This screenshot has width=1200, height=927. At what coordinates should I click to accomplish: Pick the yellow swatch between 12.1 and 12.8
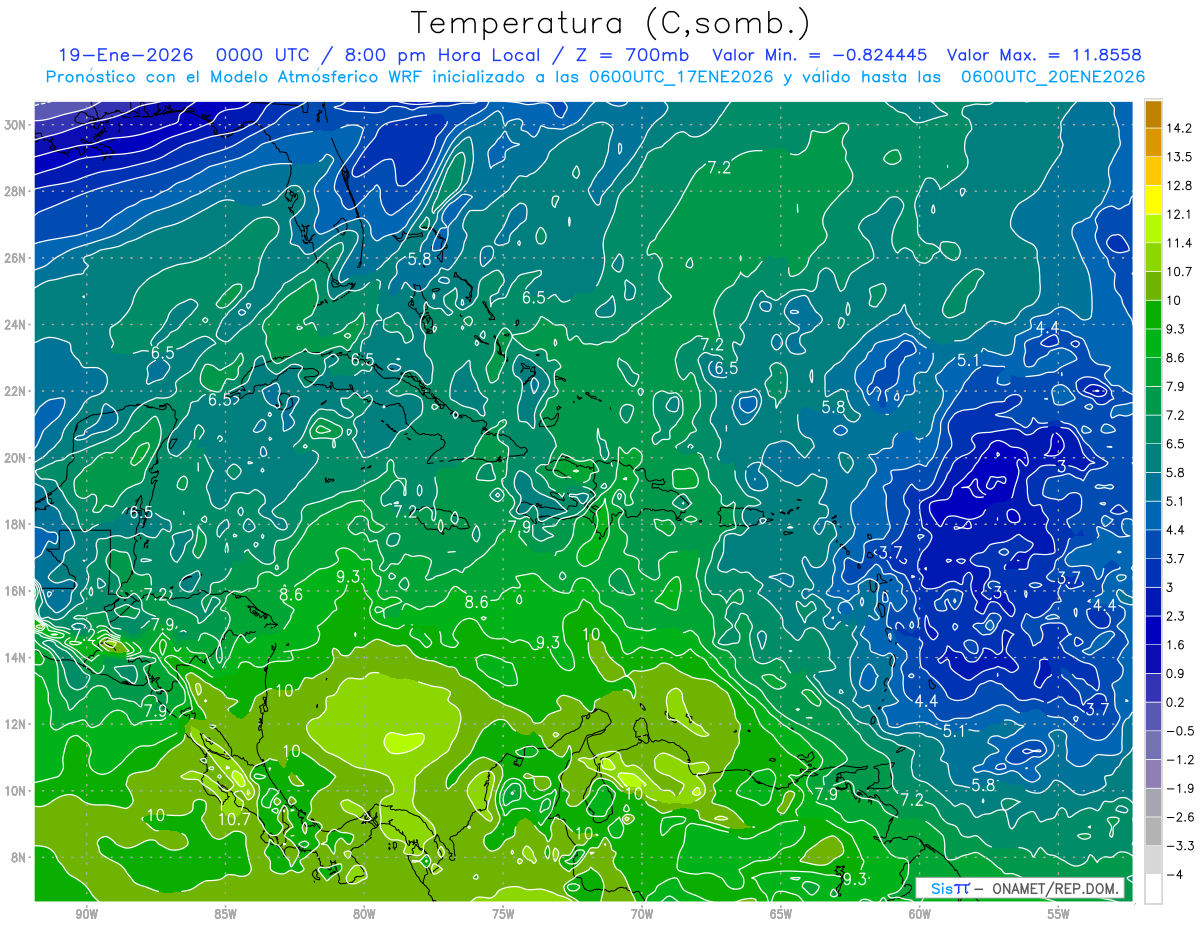point(1153,200)
